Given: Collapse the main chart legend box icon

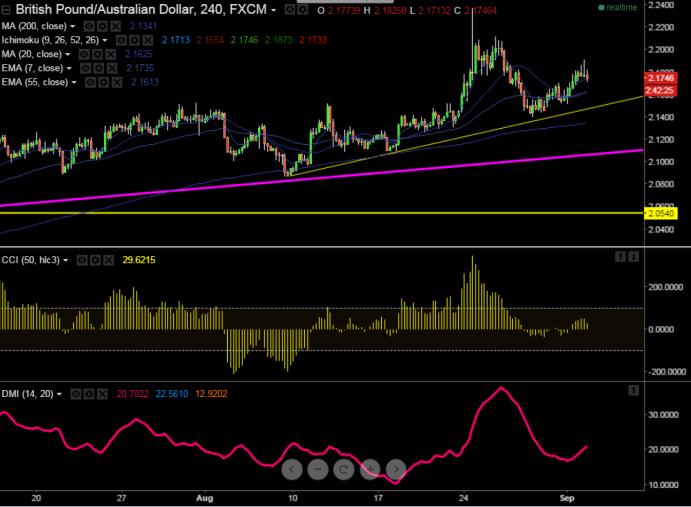Looking at the screenshot, I should 6,9.
